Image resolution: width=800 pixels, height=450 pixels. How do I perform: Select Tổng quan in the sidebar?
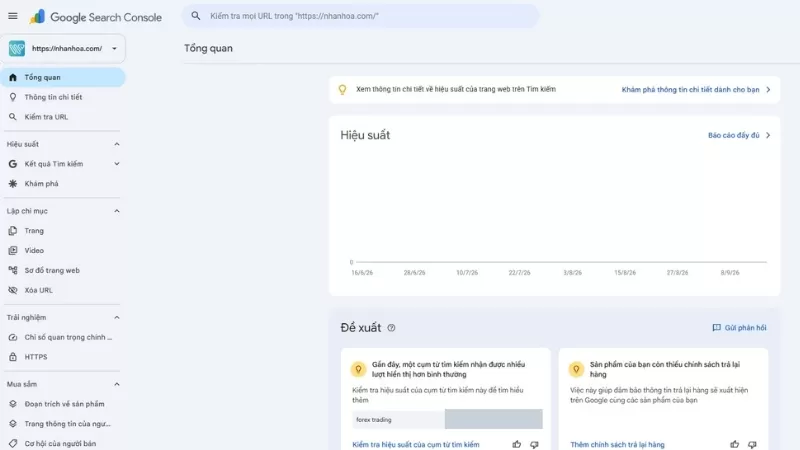pyautogui.click(x=62, y=78)
